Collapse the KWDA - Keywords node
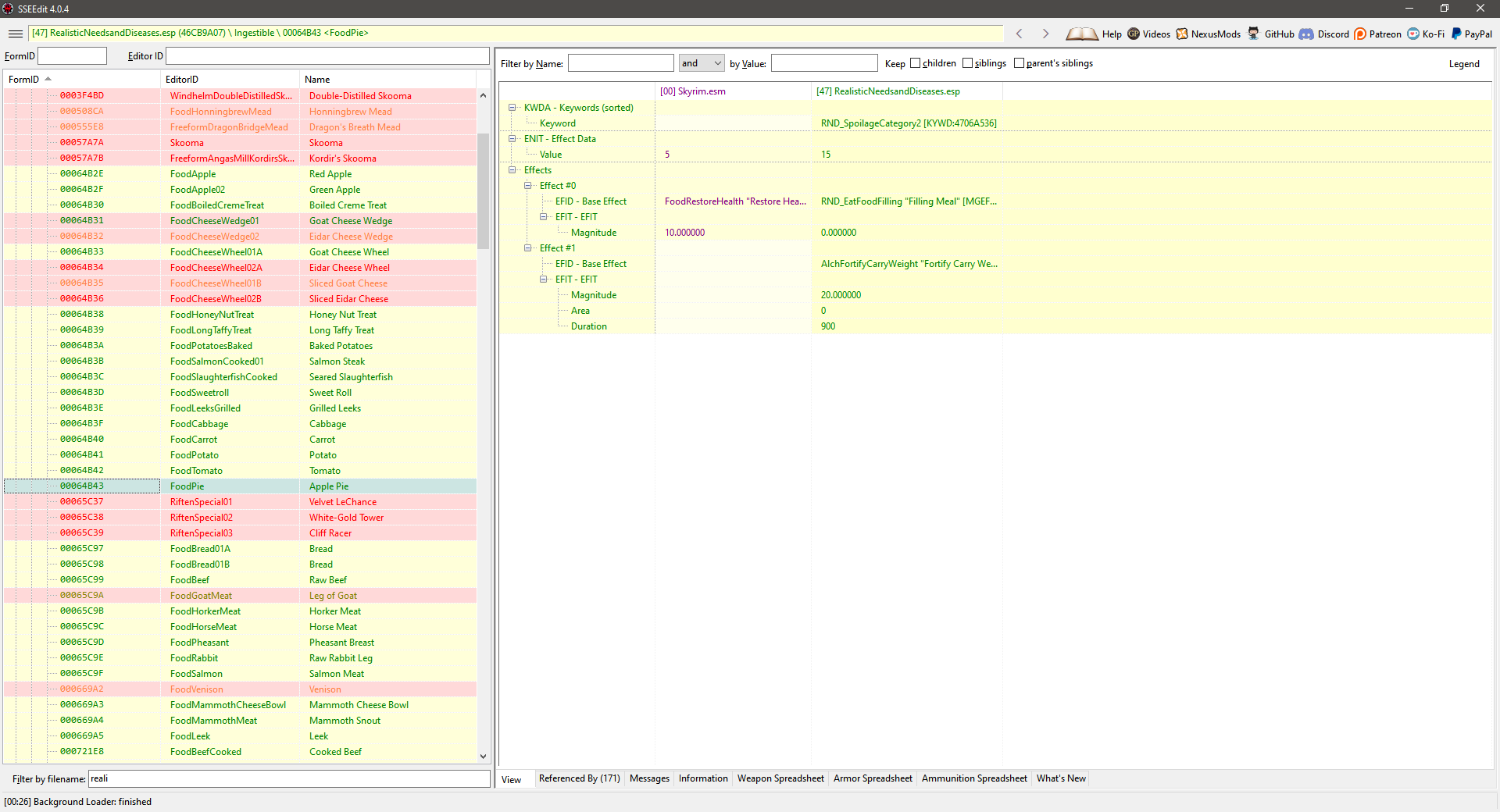Image resolution: width=1500 pixels, height=812 pixels. pyautogui.click(x=512, y=108)
